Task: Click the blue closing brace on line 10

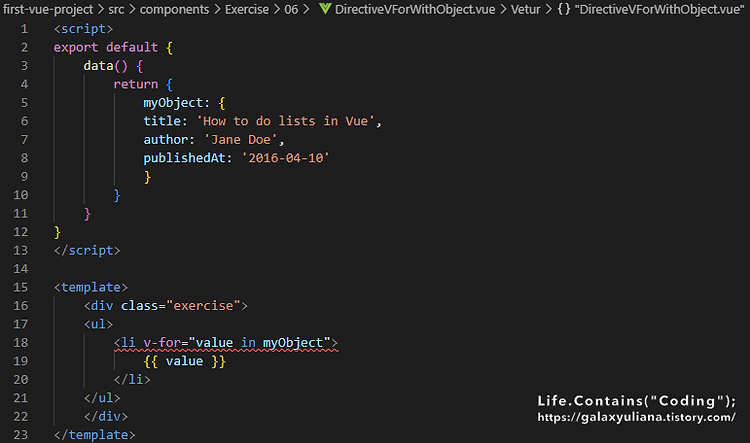Action: pyautogui.click(x=117, y=195)
